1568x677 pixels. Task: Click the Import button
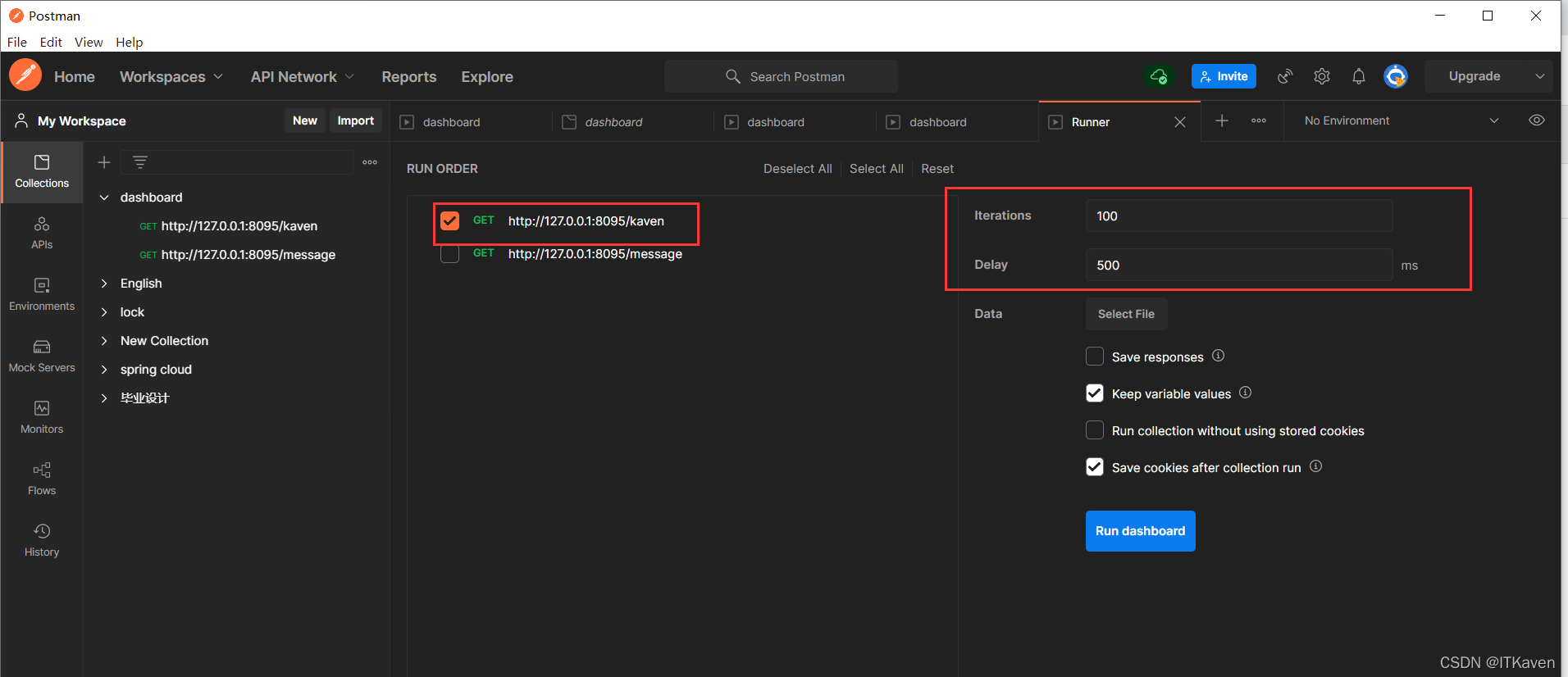(355, 120)
